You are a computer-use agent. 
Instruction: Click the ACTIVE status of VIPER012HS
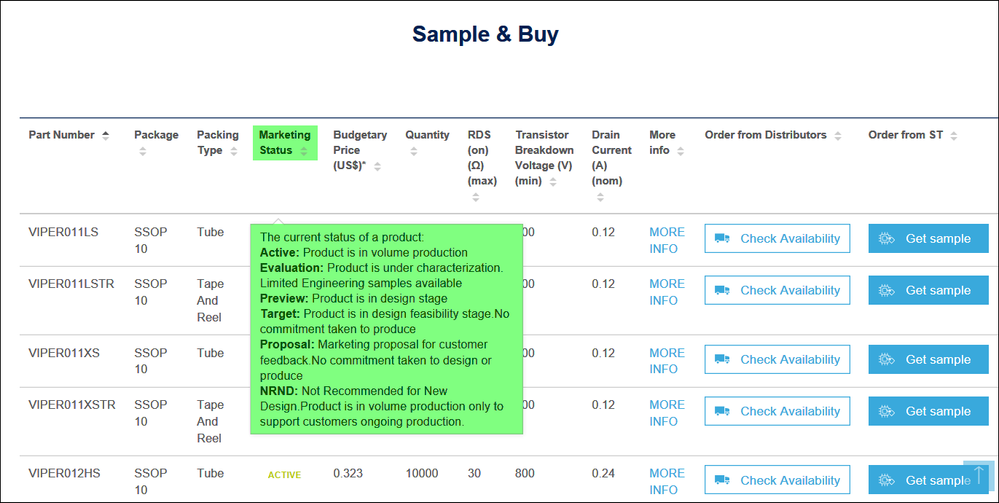[284, 475]
